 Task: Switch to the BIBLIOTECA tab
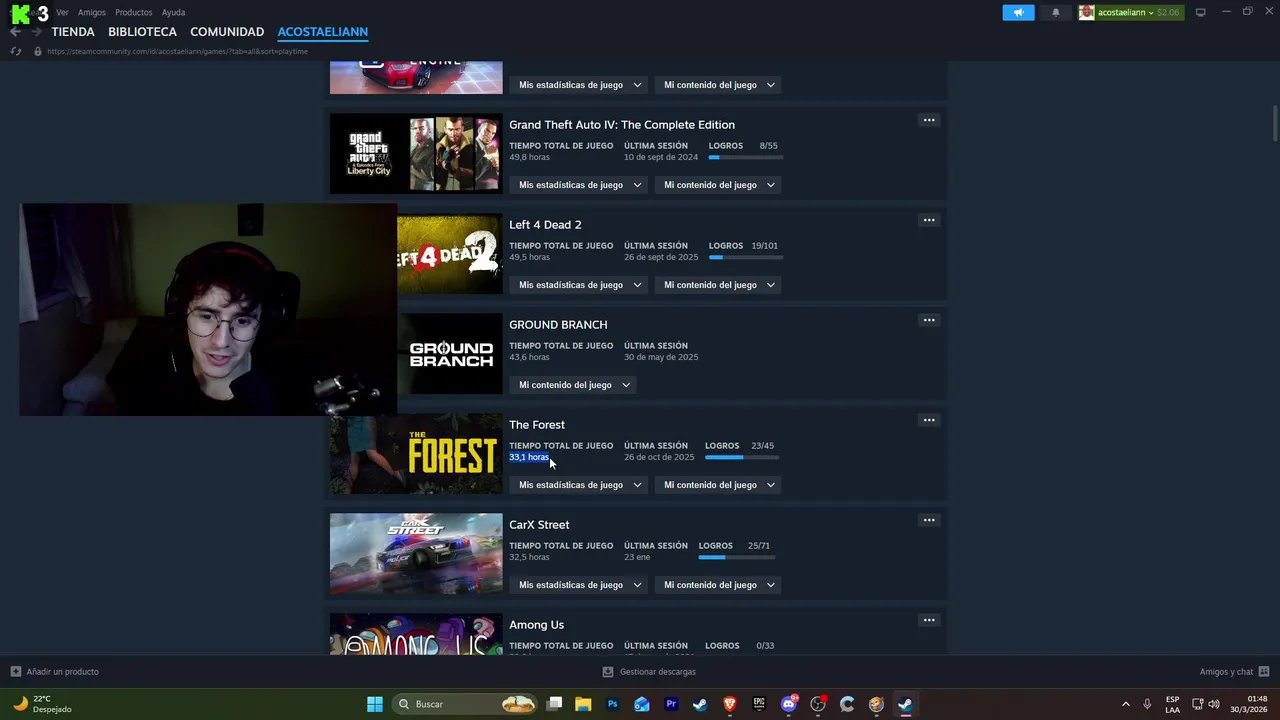(142, 32)
